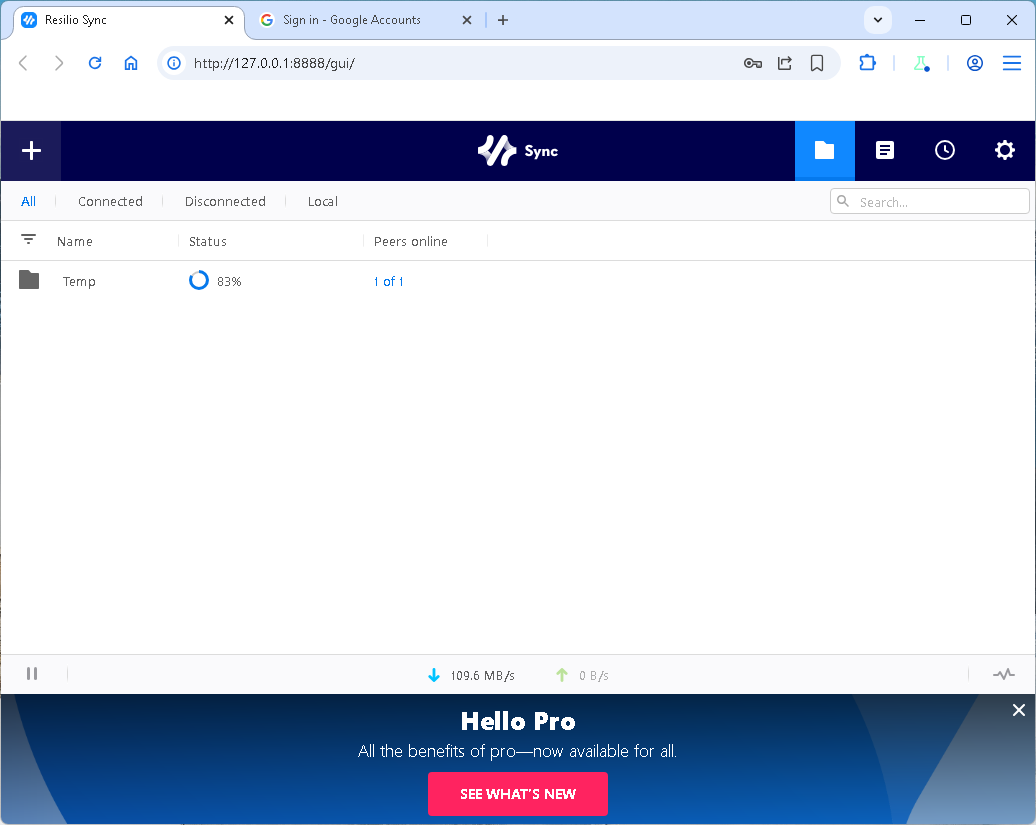The image size is (1036, 825).
Task: Open Sync preferences gear icon
Action: click(x=1004, y=151)
